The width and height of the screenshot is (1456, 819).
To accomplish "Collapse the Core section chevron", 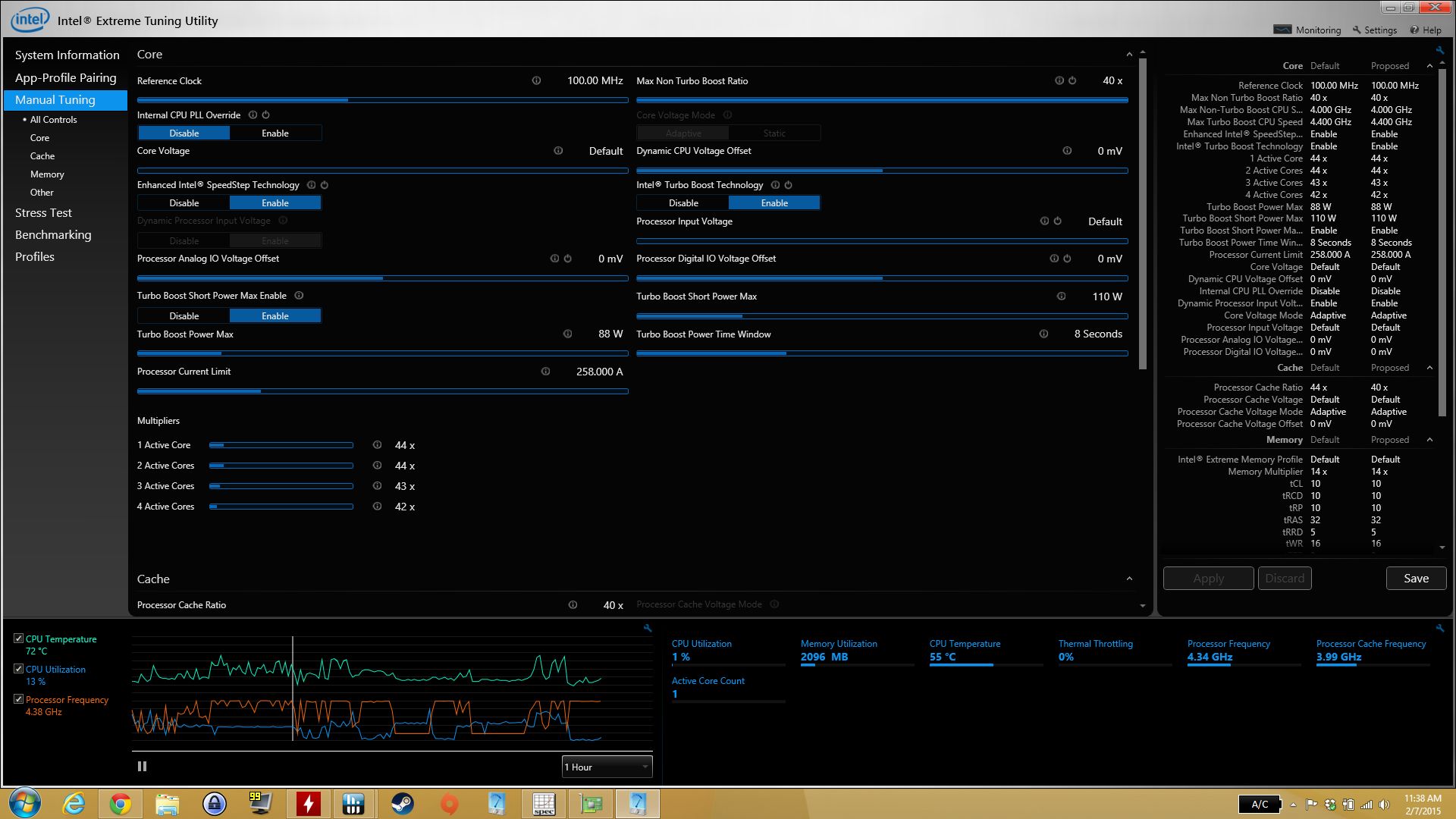I will (x=1129, y=55).
